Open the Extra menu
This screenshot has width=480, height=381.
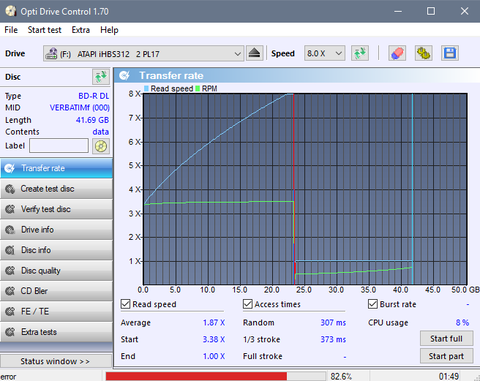(81, 30)
